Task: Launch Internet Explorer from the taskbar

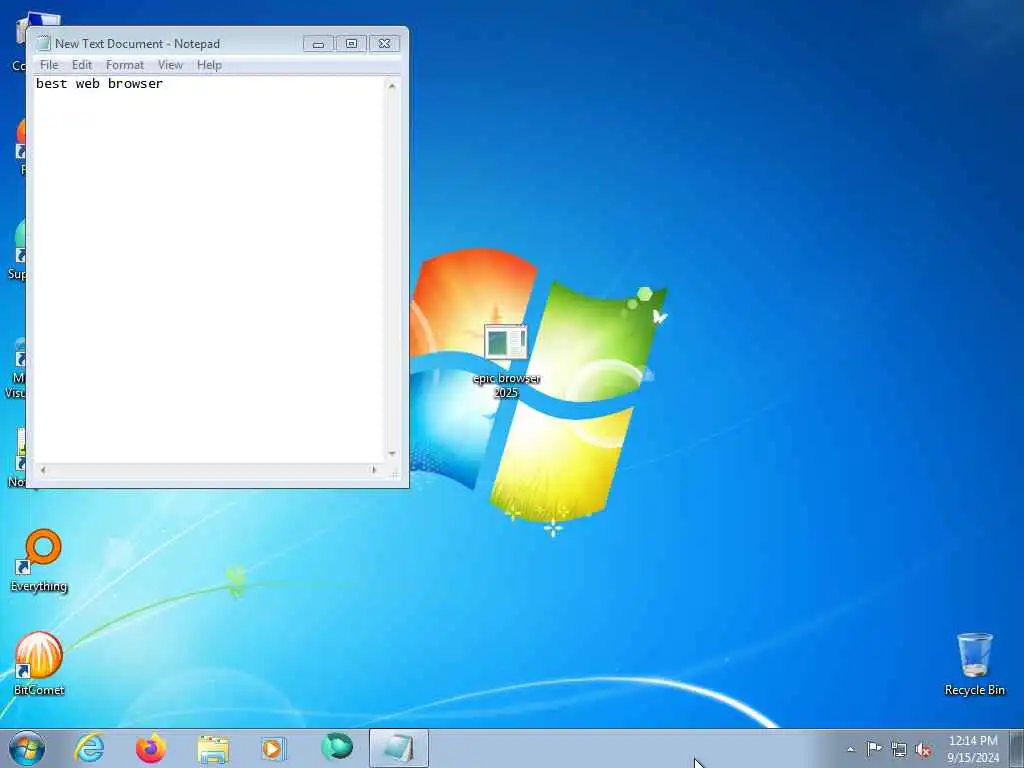Action: [89, 748]
